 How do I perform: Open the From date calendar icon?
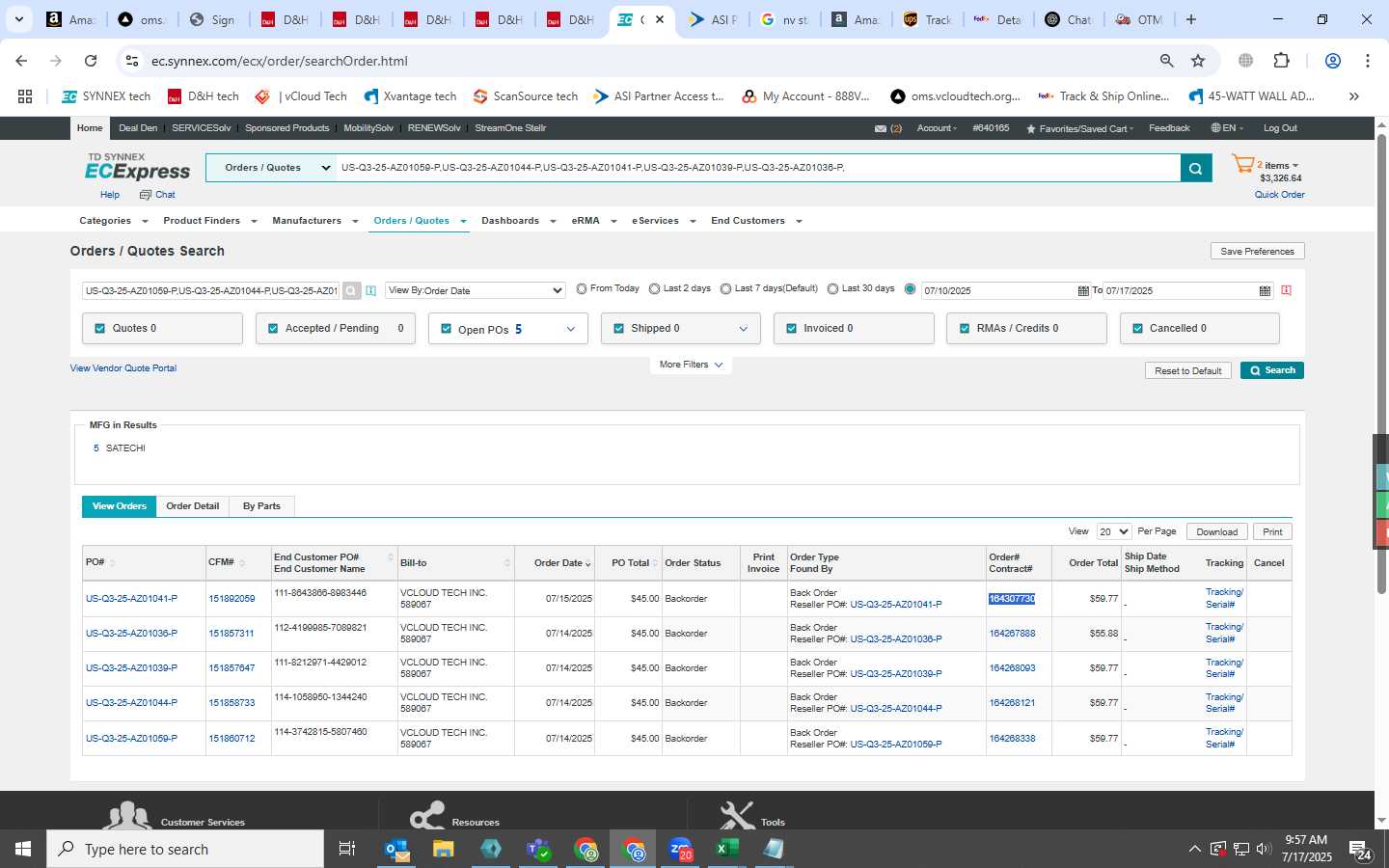point(1083,290)
